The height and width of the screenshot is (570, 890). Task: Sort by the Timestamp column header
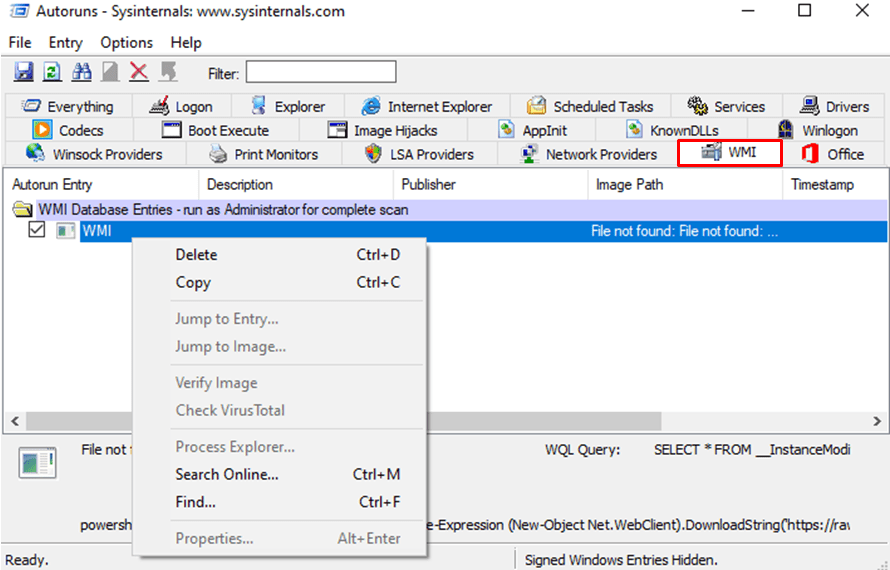[834, 185]
